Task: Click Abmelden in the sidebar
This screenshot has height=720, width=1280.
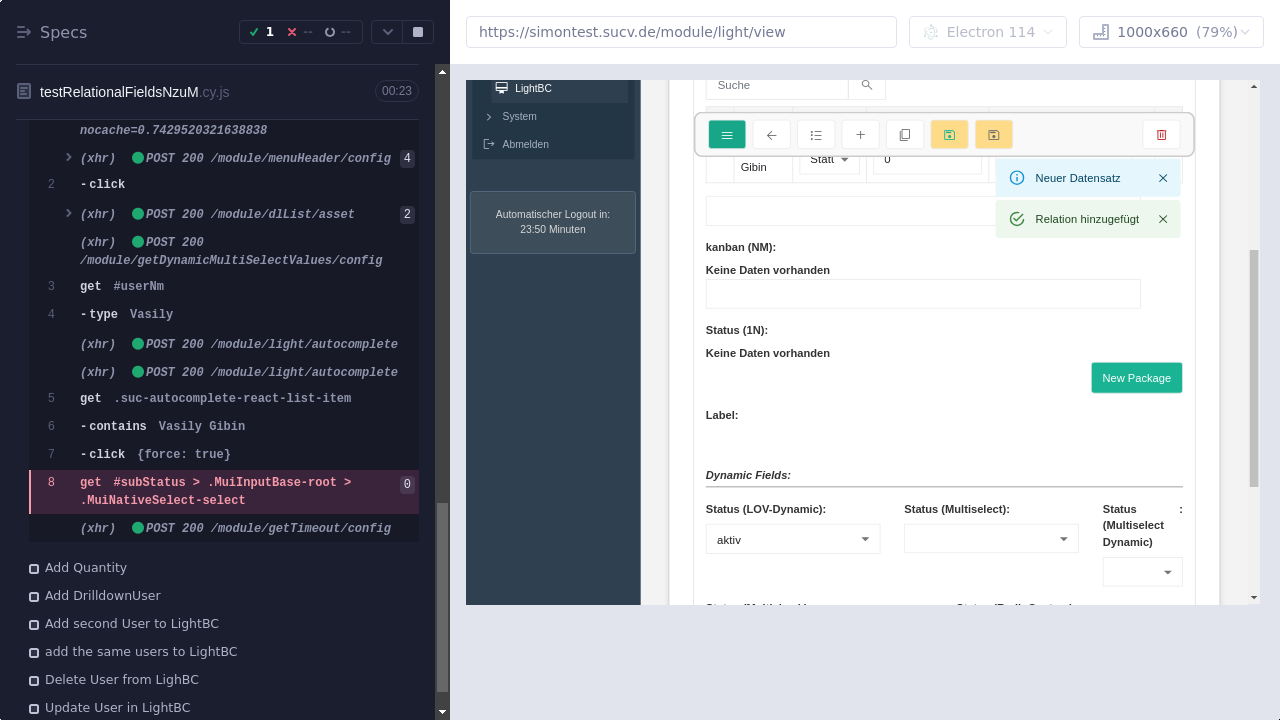Action: (x=525, y=144)
